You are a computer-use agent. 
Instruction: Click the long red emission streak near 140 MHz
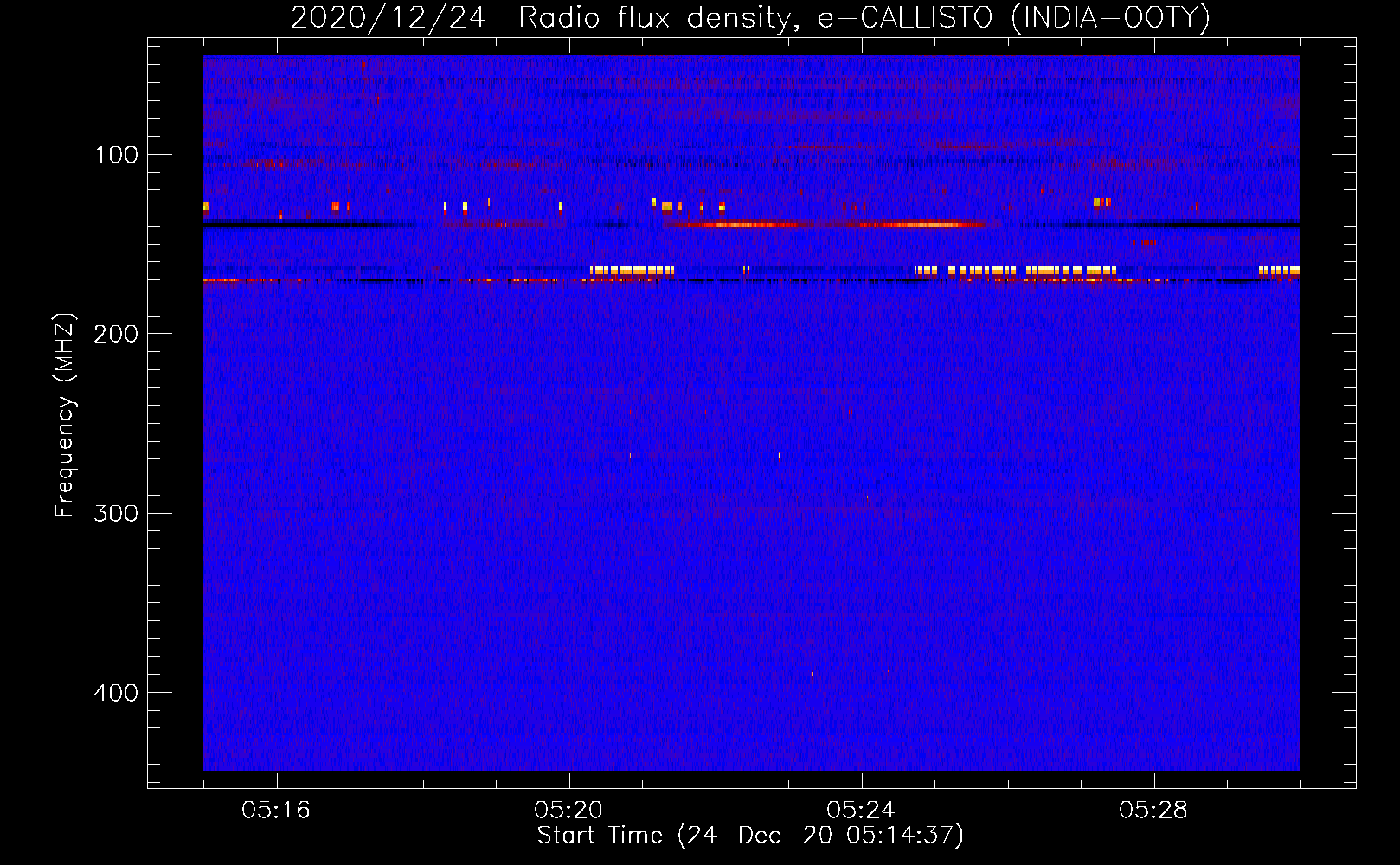click(825, 225)
